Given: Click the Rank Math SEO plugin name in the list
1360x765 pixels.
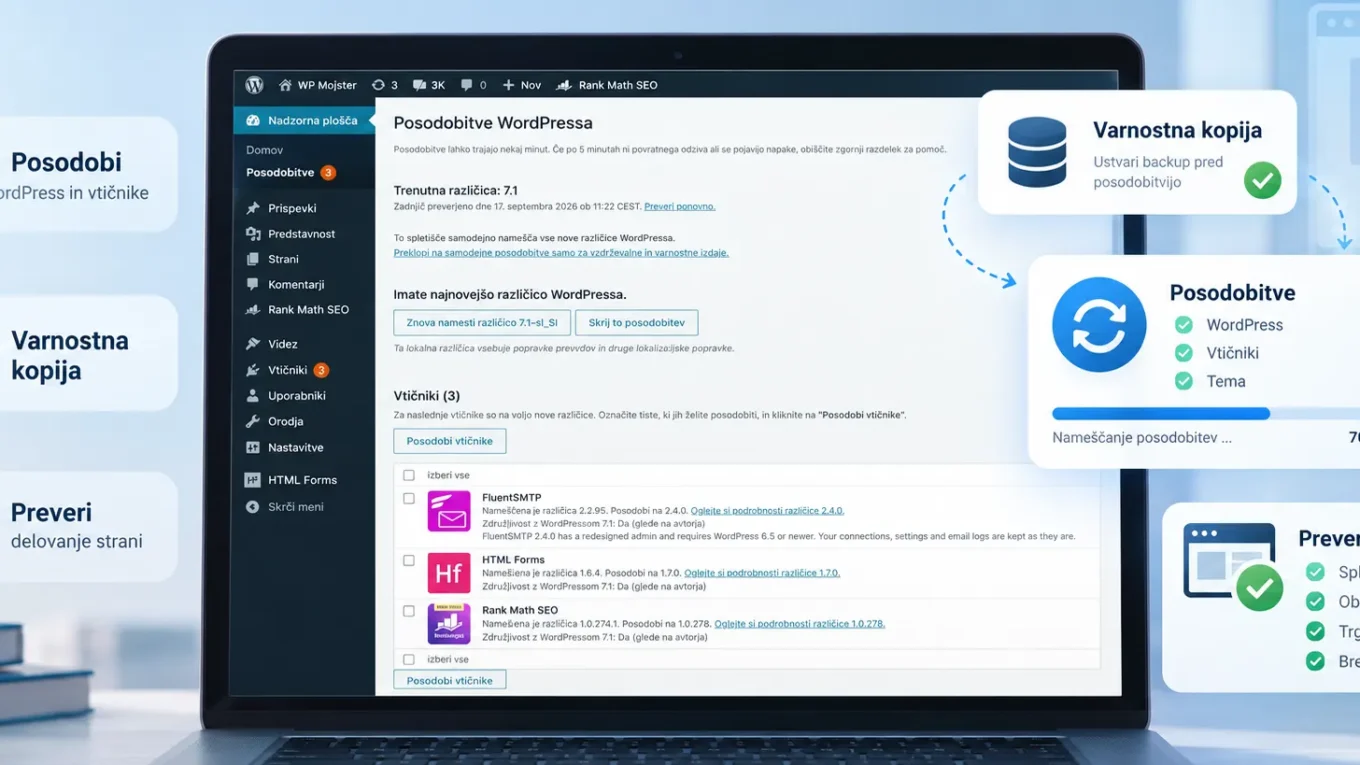Looking at the screenshot, I should tap(520, 610).
